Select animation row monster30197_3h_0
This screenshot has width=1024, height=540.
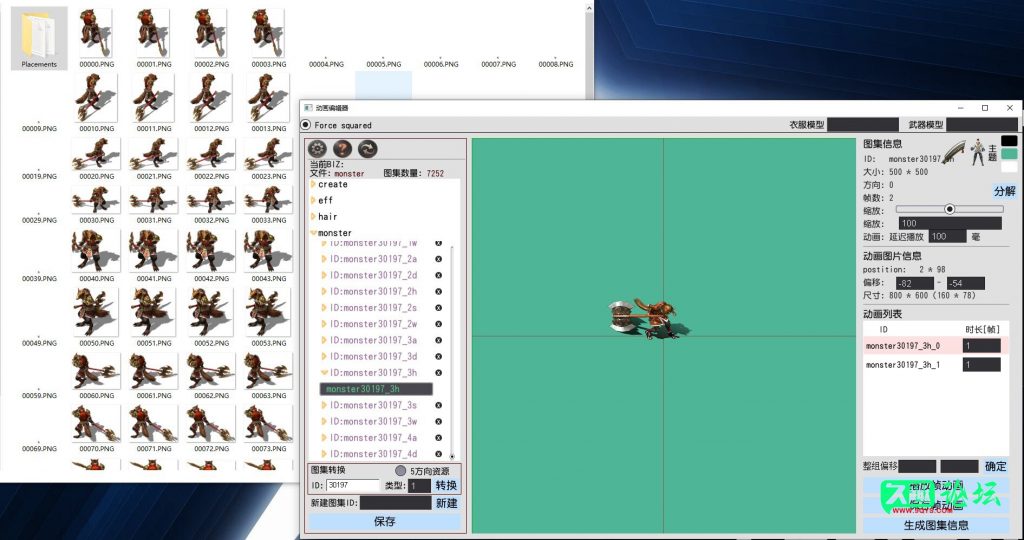(x=936, y=346)
